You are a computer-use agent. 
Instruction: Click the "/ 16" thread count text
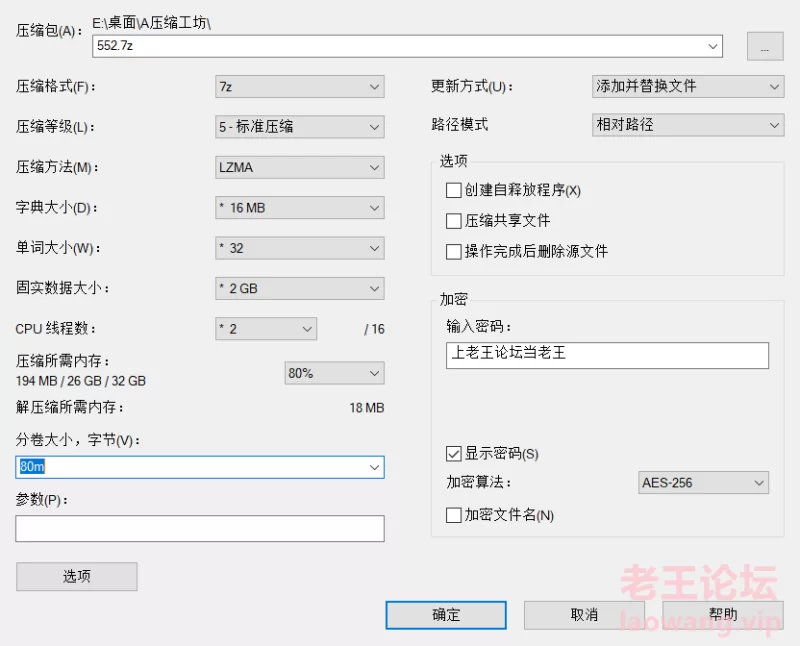click(x=374, y=329)
